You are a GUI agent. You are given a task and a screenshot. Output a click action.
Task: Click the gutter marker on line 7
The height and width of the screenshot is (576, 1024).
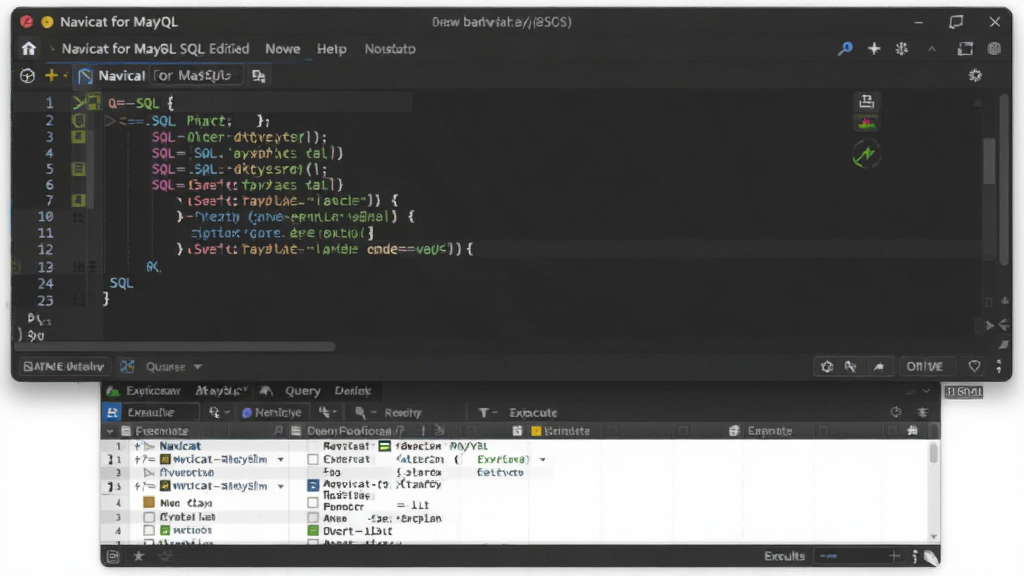(78, 200)
